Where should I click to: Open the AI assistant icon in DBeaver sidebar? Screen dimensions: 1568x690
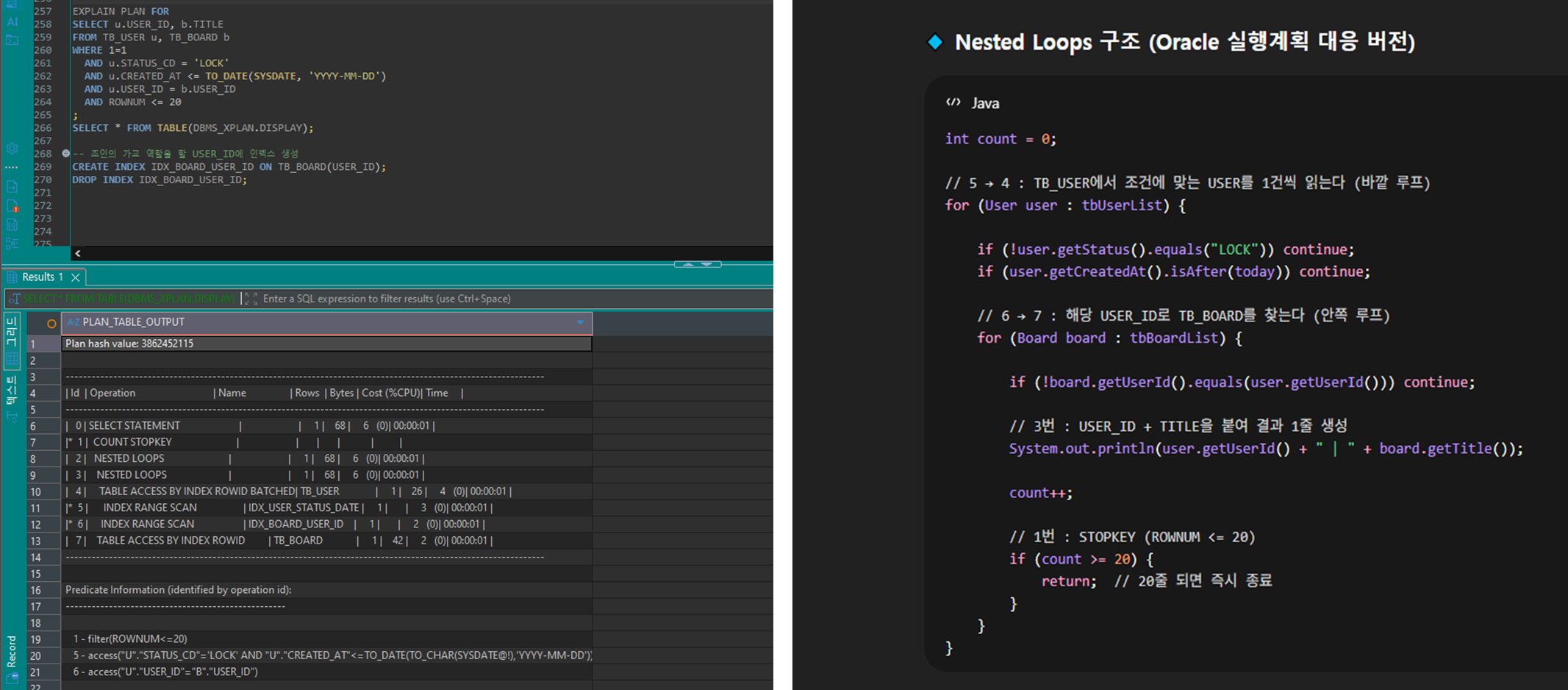[x=12, y=21]
